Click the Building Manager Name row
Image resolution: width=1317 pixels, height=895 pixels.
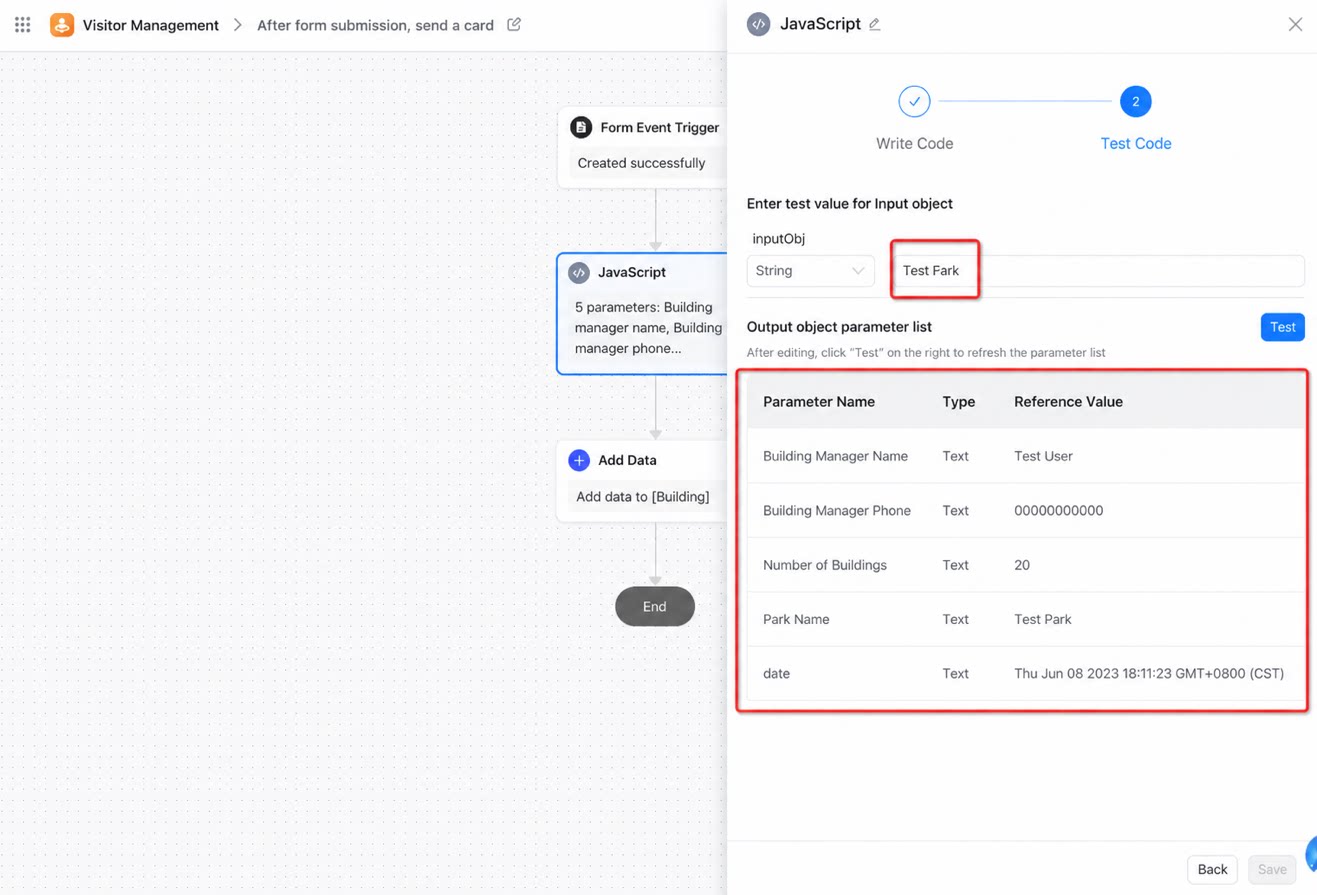click(x=1026, y=456)
